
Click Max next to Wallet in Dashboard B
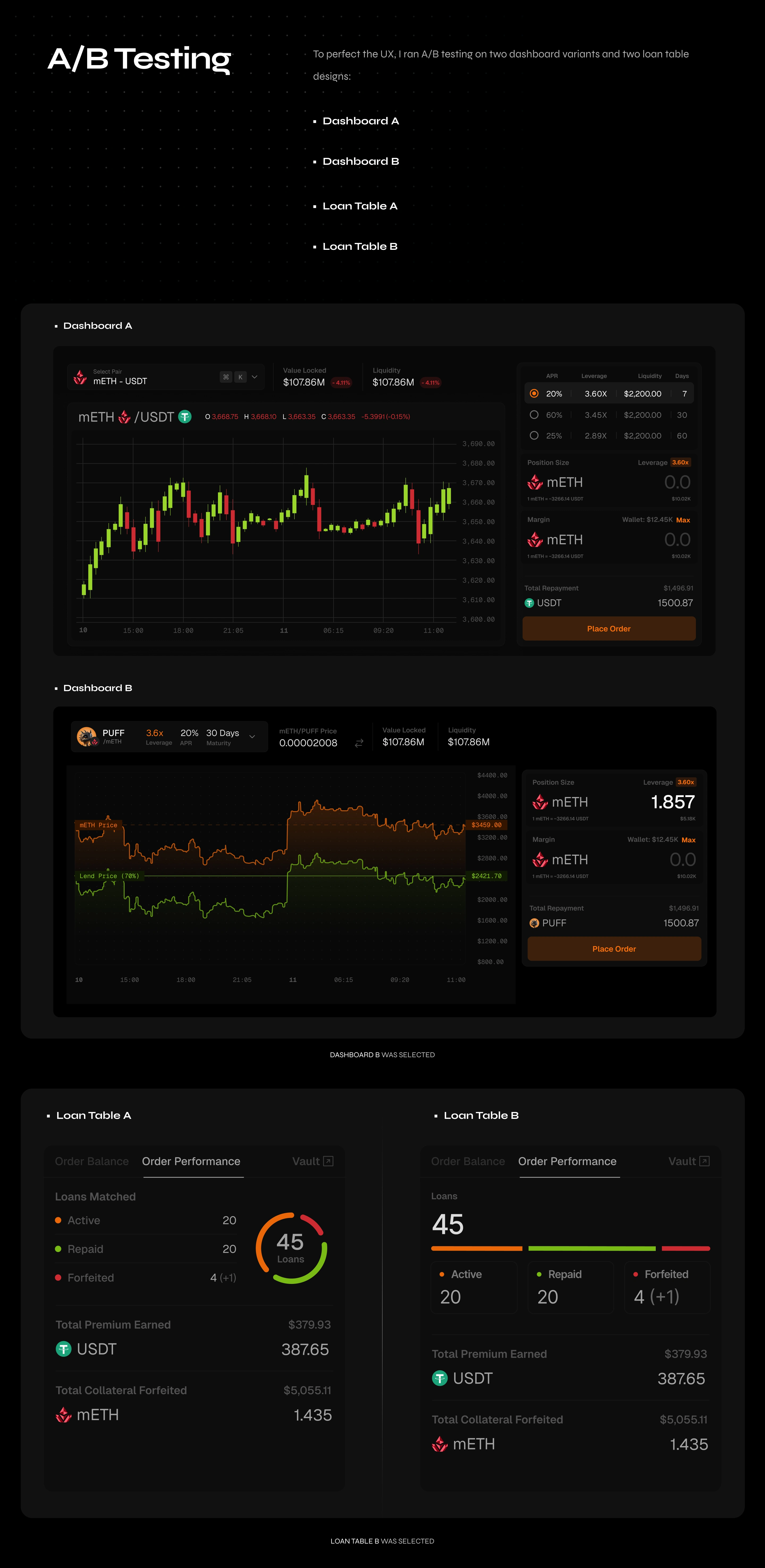(x=688, y=840)
